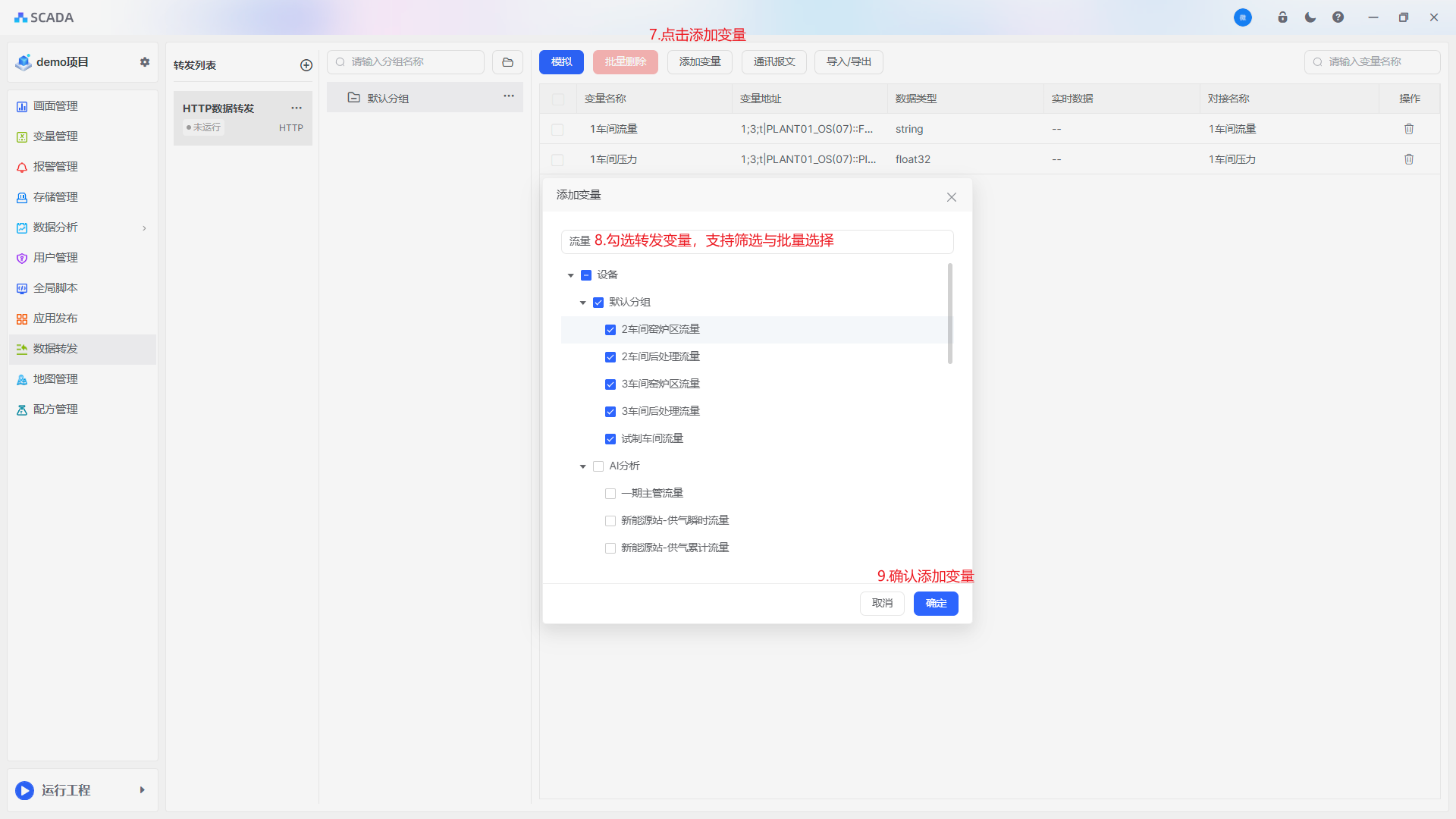The image size is (1456, 819).
Task: Click trash icon for 1车间压力 row
Action: point(1408,159)
